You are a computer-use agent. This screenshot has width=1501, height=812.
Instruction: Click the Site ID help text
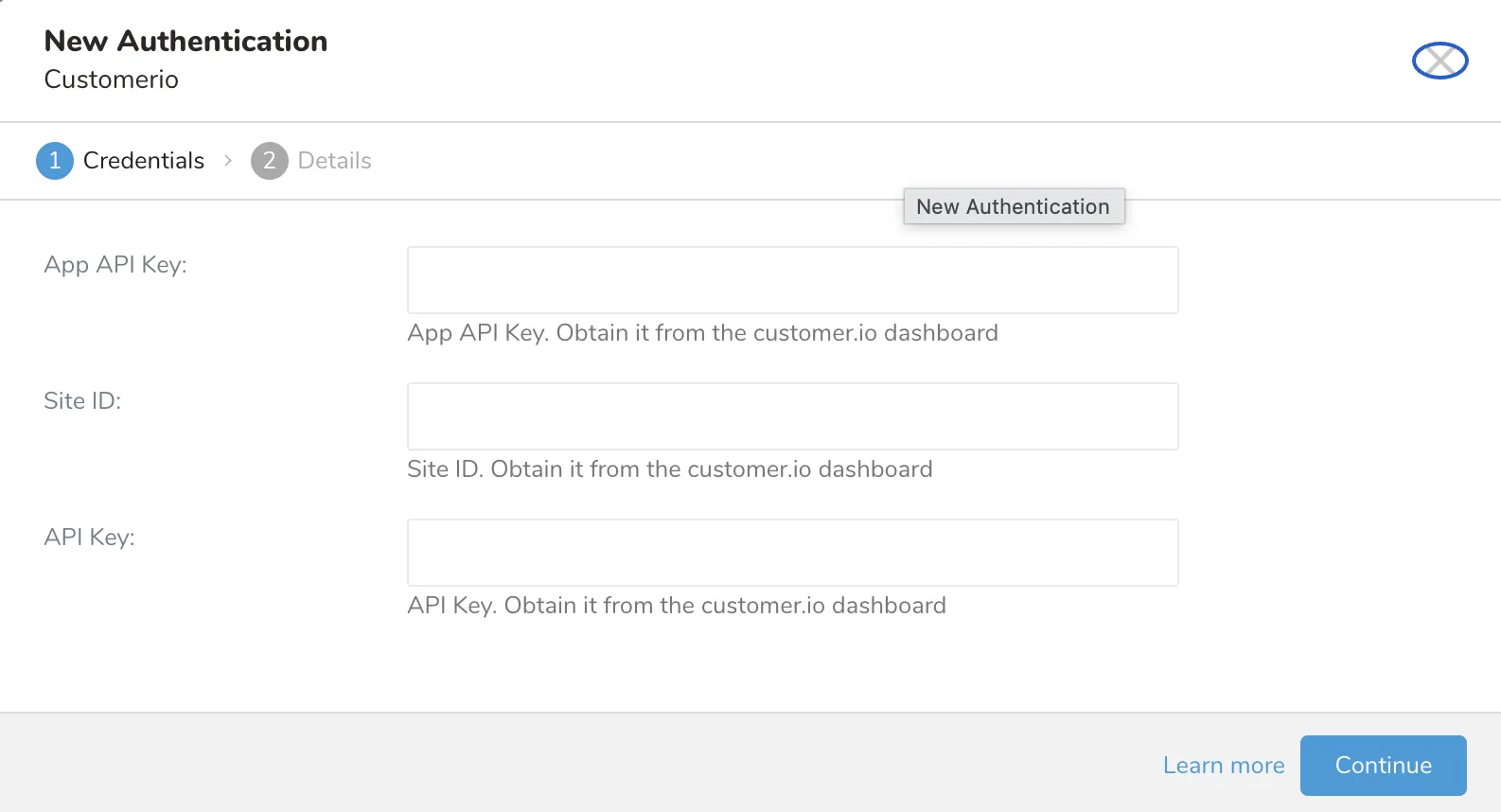click(x=670, y=469)
